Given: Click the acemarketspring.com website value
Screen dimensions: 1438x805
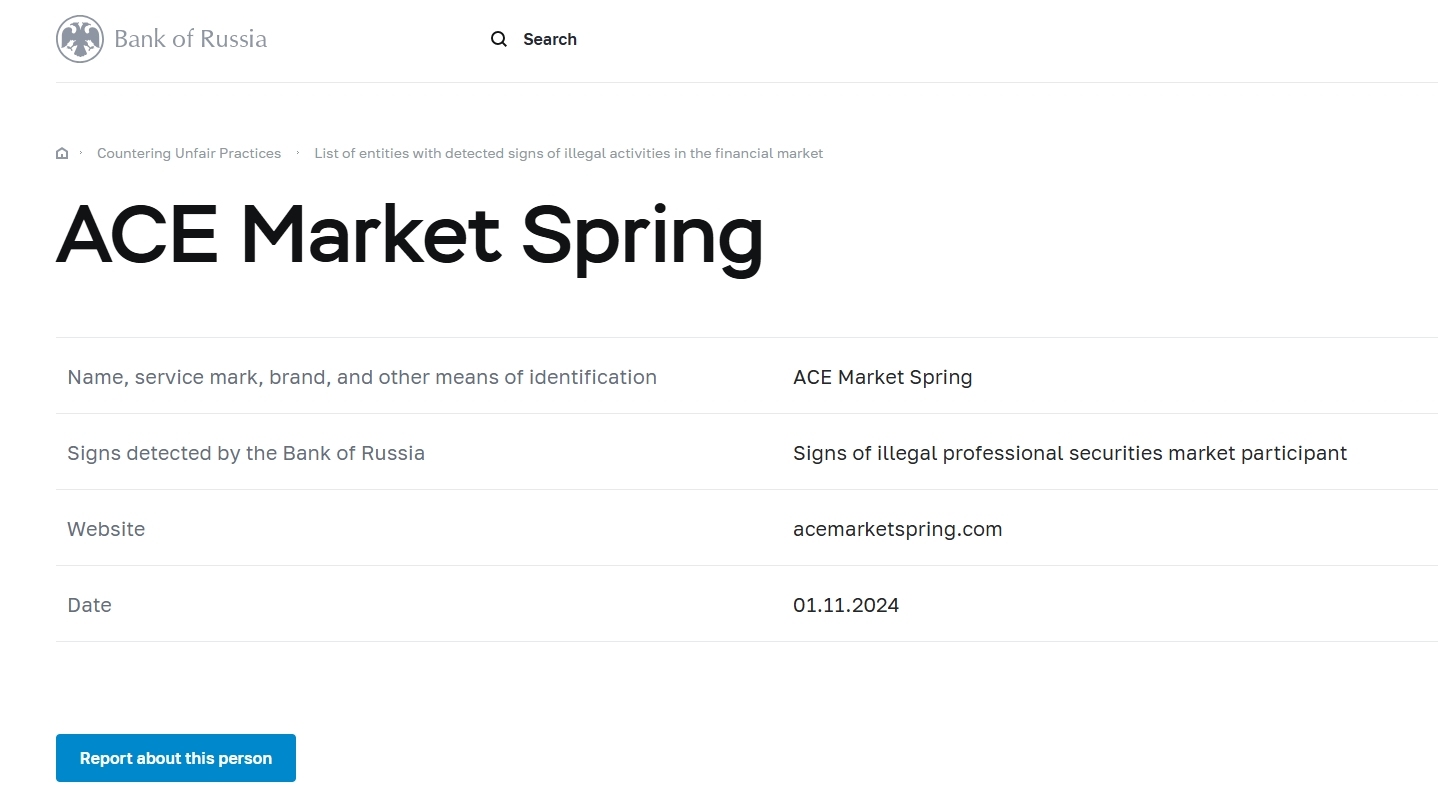Looking at the screenshot, I should (897, 529).
